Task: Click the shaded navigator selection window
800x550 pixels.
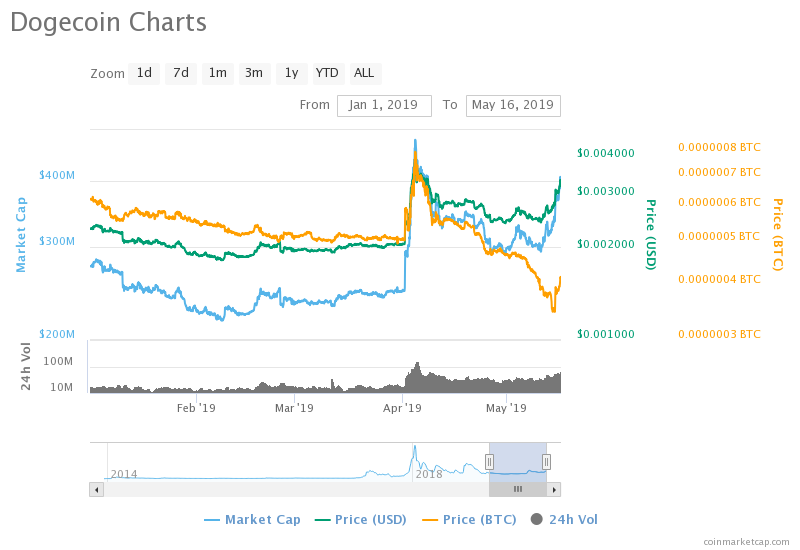Action: pyautogui.click(x=518, y=462)
